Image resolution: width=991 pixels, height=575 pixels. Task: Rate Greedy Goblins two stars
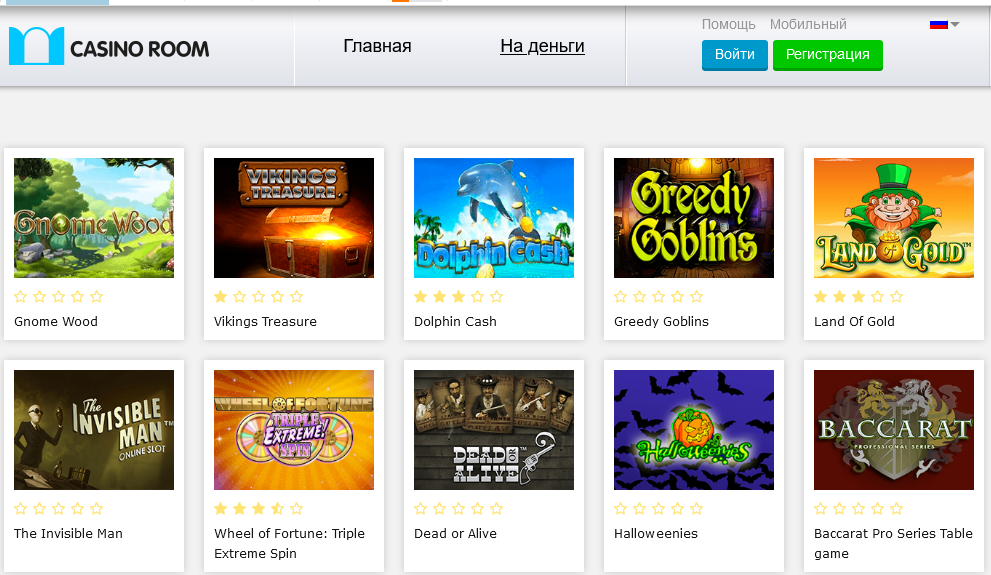(640, 296)
